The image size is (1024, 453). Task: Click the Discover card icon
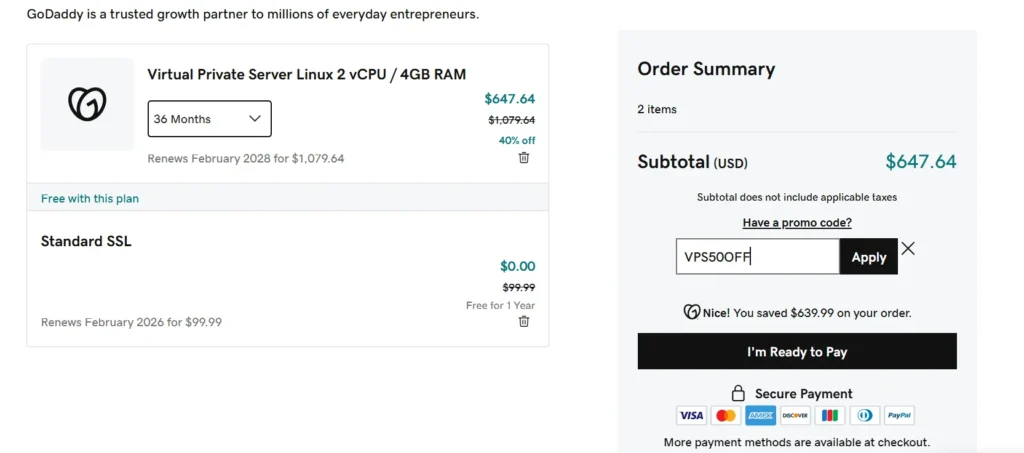click(794, 415)
